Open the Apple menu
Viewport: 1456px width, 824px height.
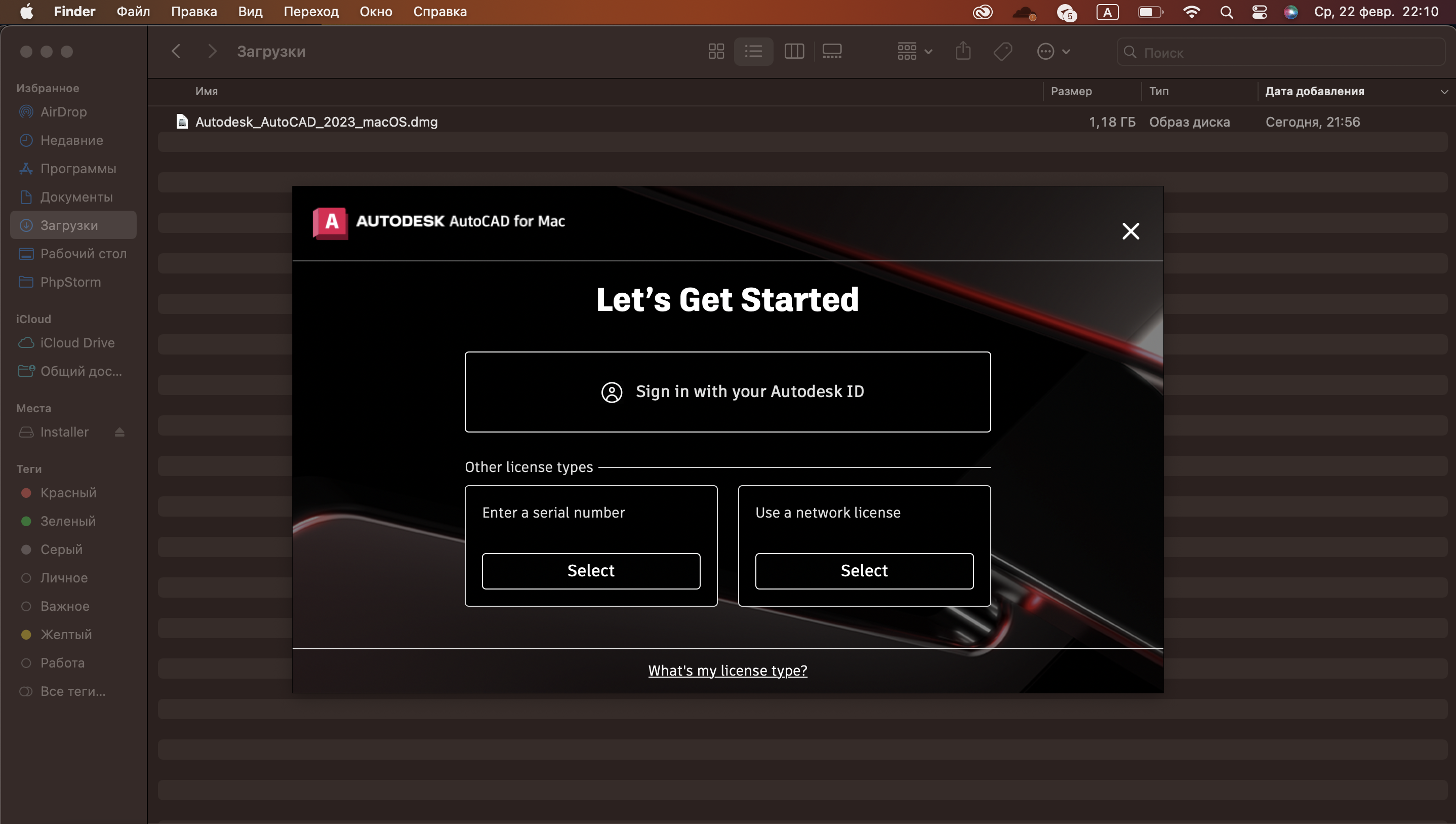(26, 12)
